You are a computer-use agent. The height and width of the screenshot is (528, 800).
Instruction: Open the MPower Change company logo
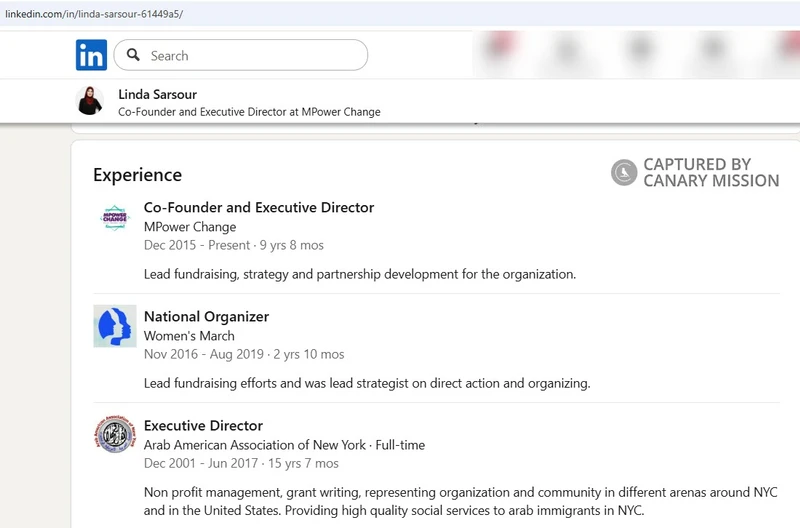(x=115, y=218)
